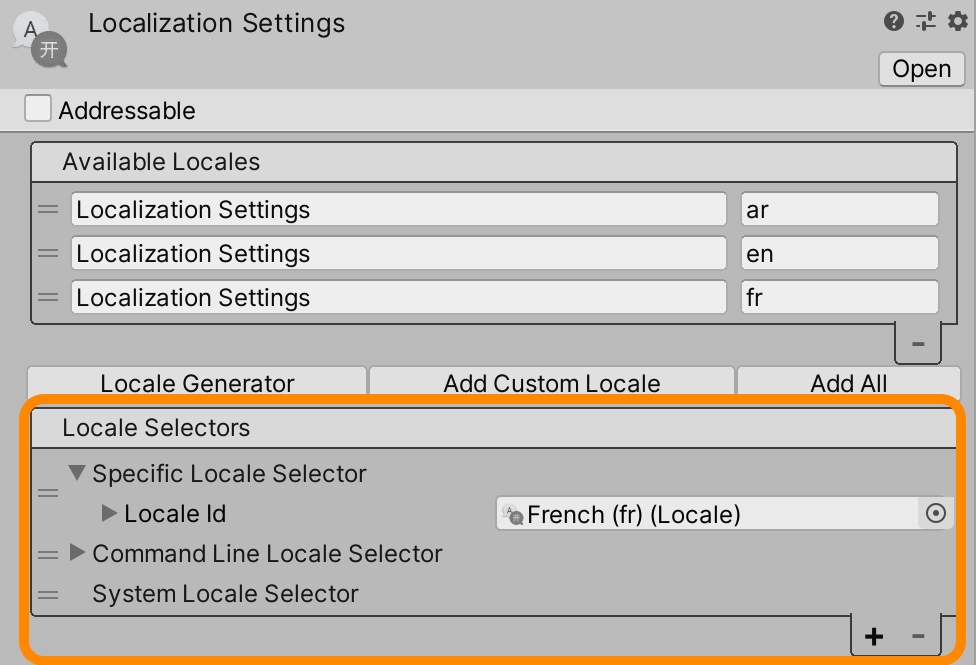
Task: Click the Open button
Action: point(920,68)
